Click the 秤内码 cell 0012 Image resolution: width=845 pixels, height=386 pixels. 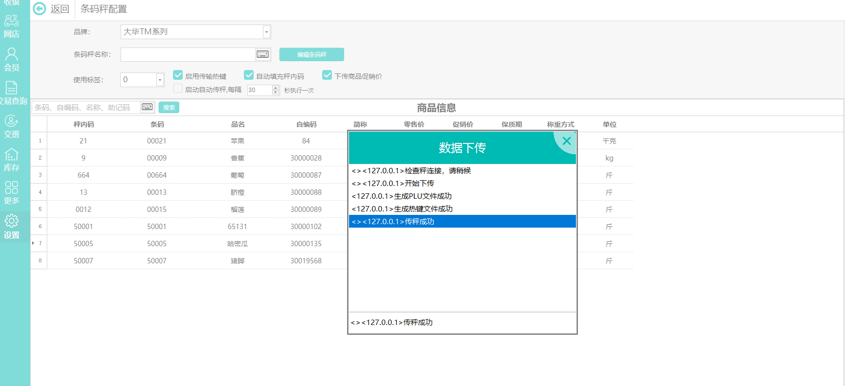pos(84,209)
